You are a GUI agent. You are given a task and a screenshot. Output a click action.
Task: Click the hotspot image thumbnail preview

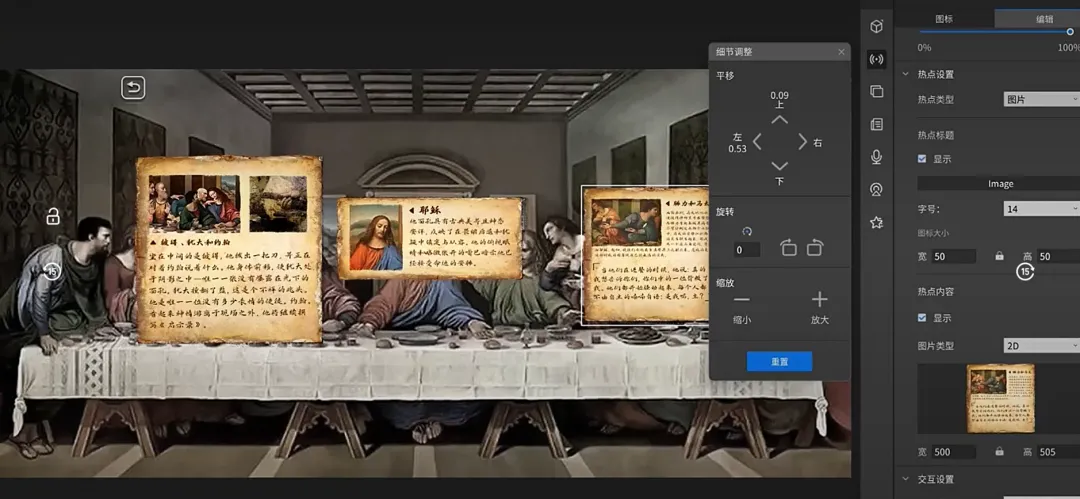coord(1001,398)
